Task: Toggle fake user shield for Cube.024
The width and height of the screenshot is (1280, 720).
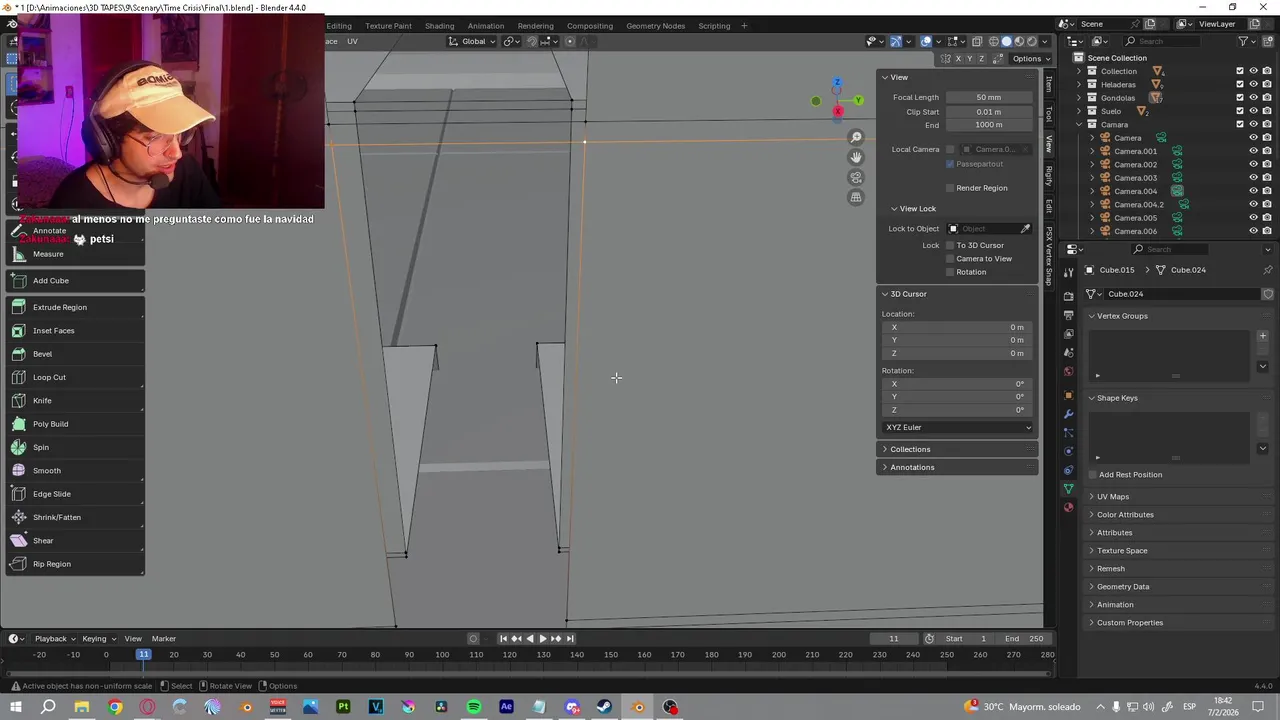Action: click(x=1268, y=294)
